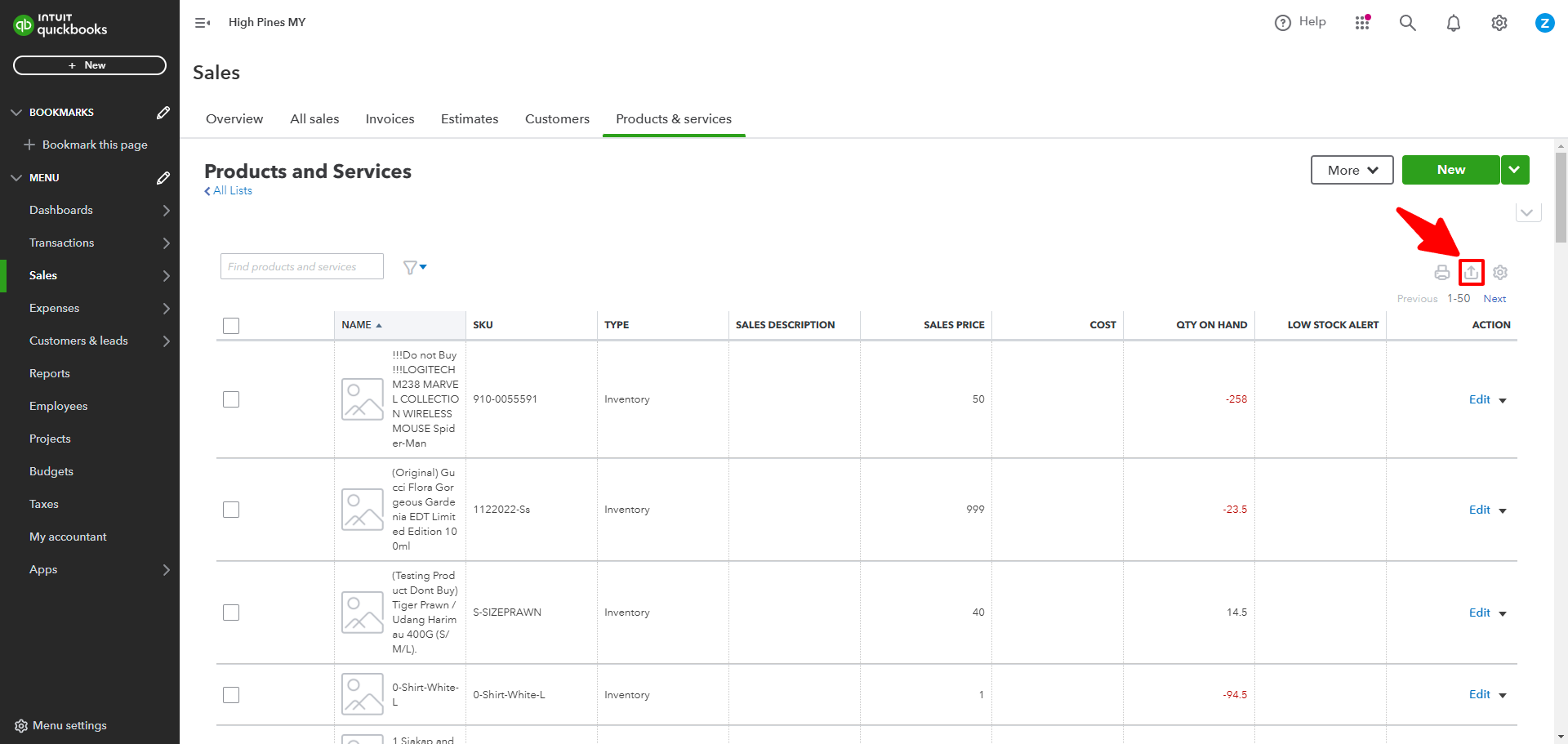The image size is (1568, 744).
Task: Click image placeholder for Logitech M238 mouse
Action: click(x=363, y=399)
